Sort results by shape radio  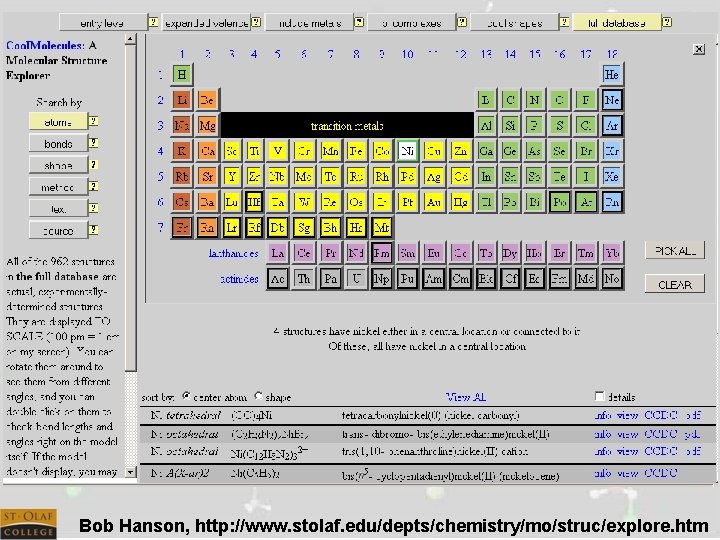pyautogui.click(x=259, y=396)
